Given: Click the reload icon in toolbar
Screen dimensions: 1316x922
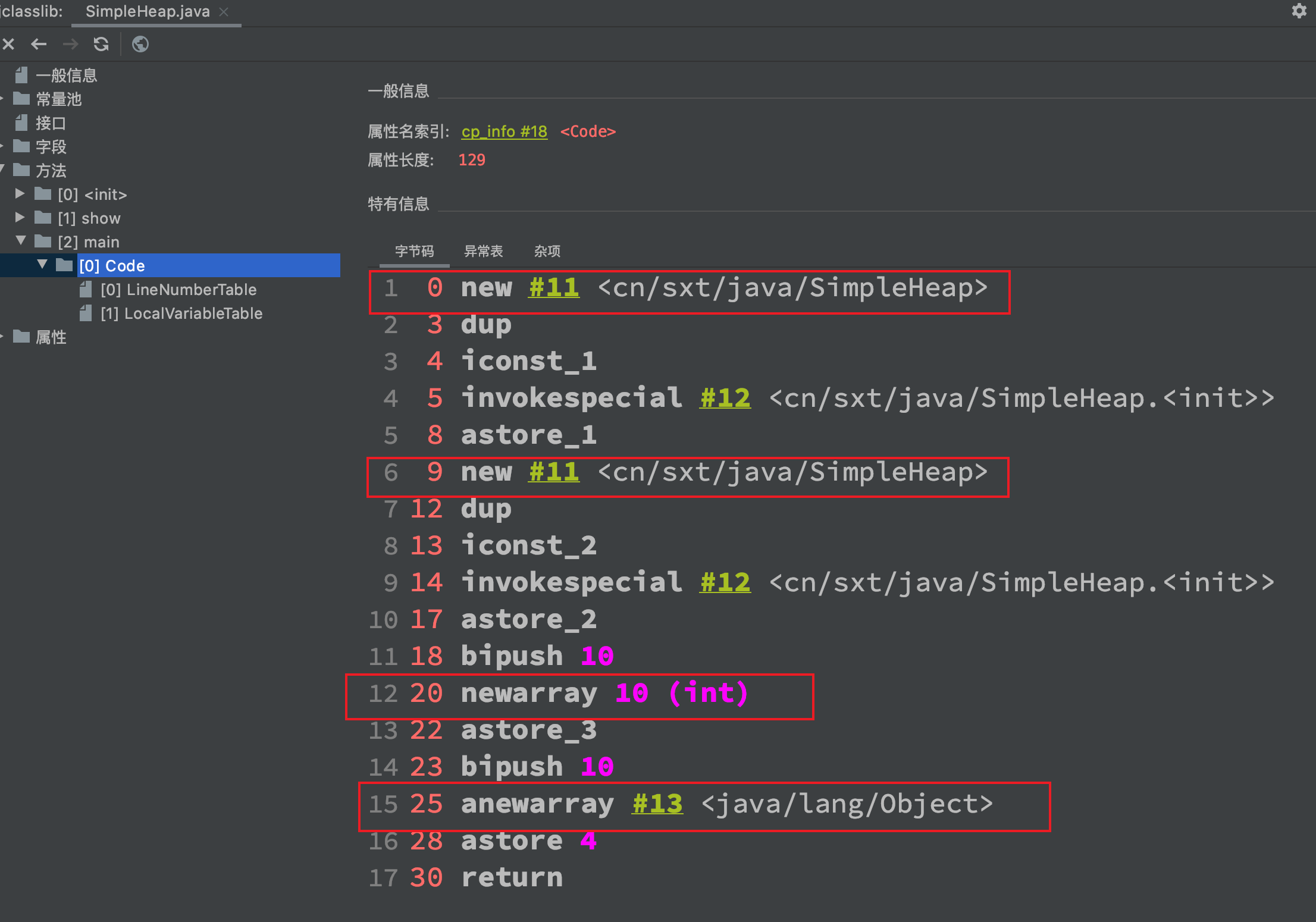Looking at the screenshot, I should tap(101, 44).
